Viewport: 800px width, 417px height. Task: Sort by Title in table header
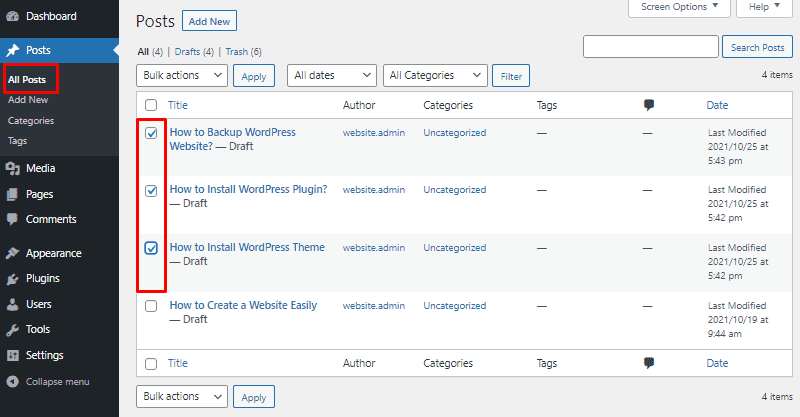pyautogui.click(x=178, y=105)
